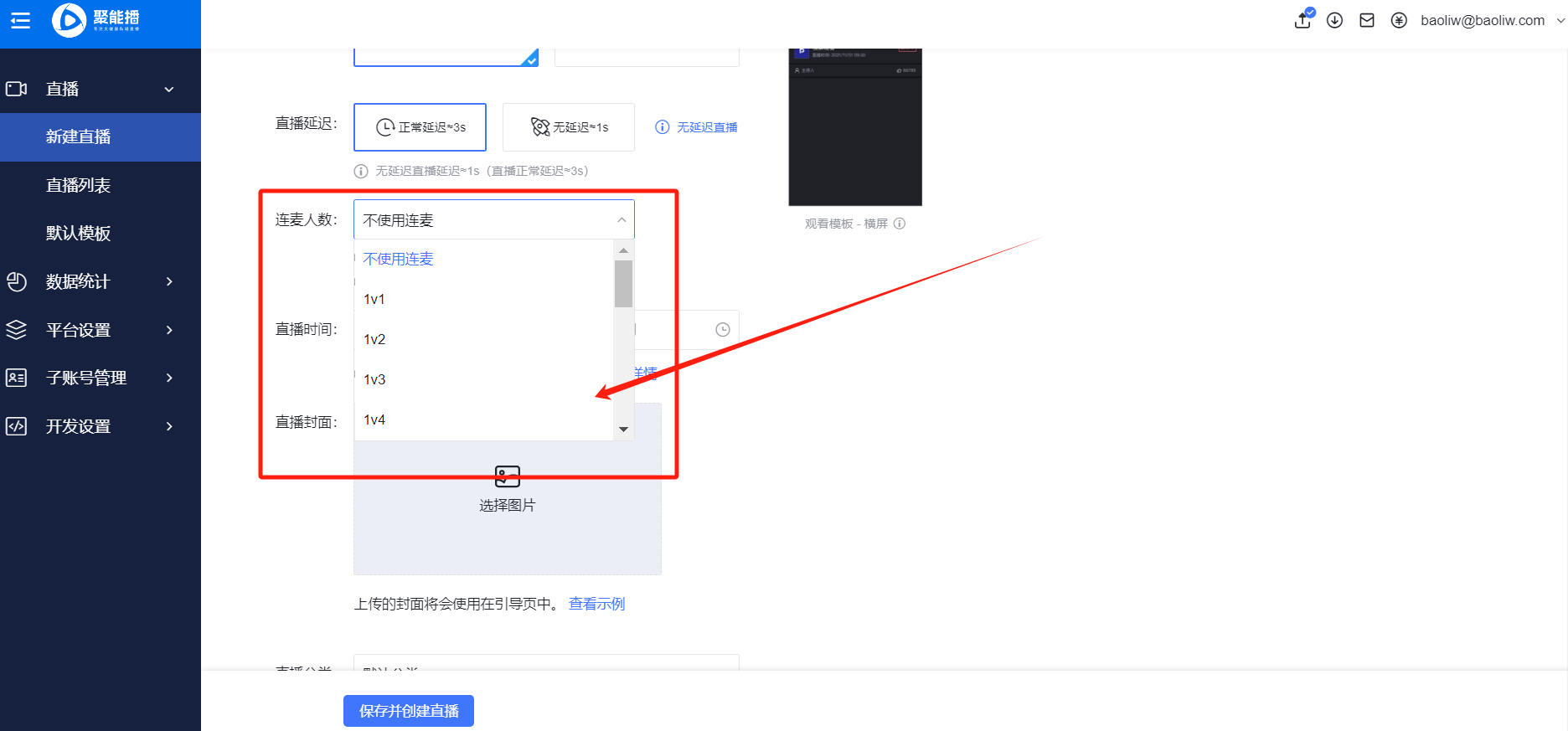This screenshot has width=1568, height=731.
Task: Open 查看示例 link
Action: pos(597,604)
